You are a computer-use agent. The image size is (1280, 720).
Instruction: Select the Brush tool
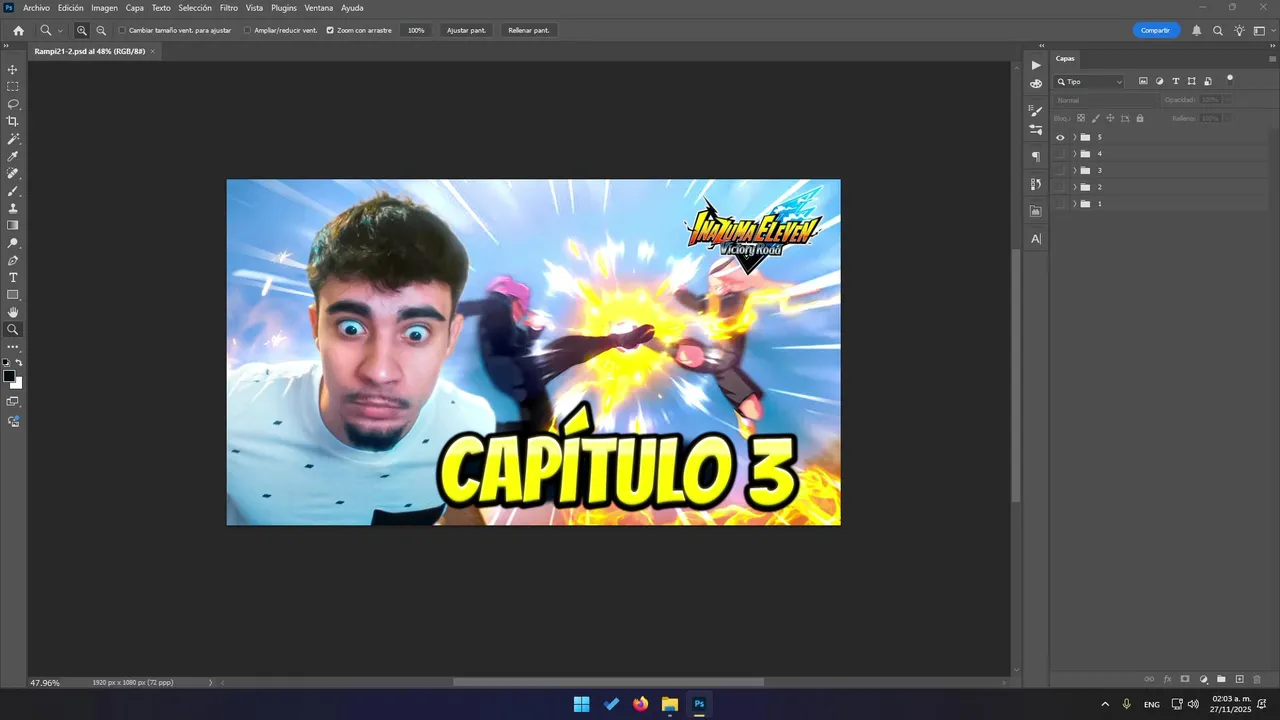[13, 191]
